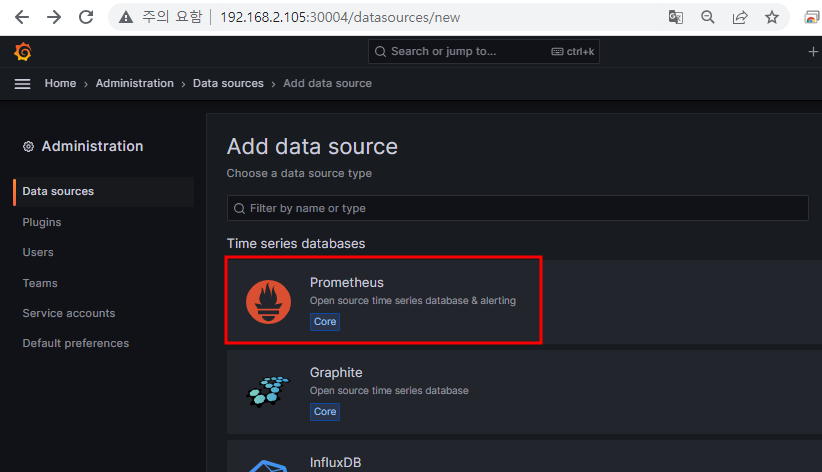Click the not-secure warning triangle icon
Image resolution: width=822 pixels, height=472 pixels.
pos(126,17)
